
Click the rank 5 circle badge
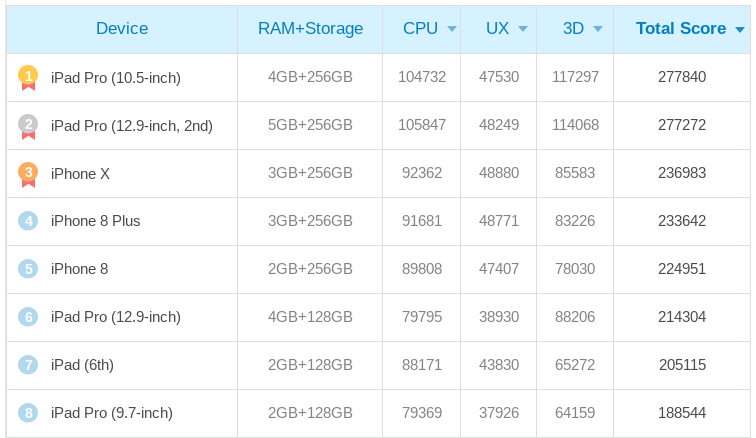pyautogui.click(x=28, y=269)
